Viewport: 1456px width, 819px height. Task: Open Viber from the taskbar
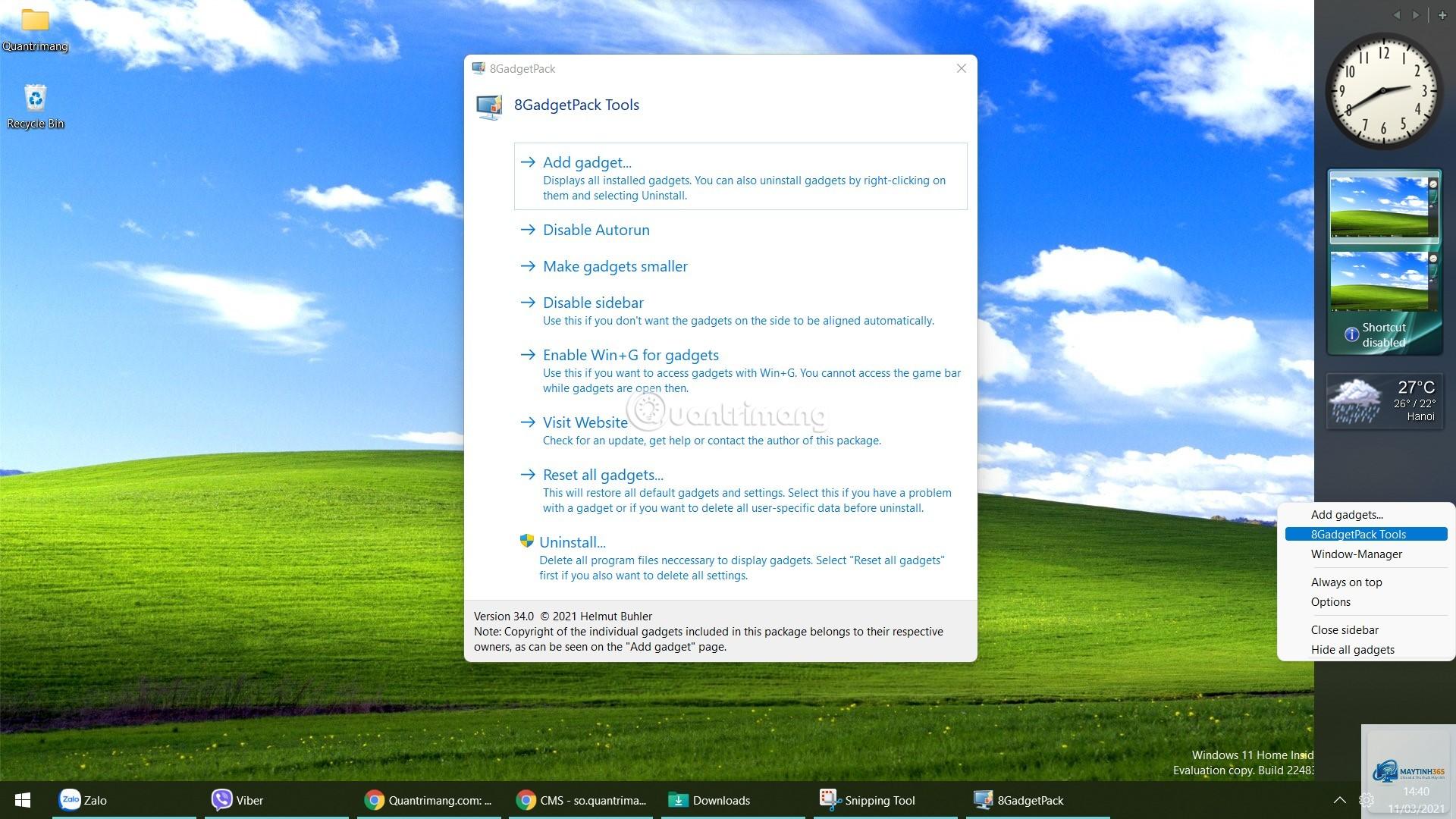(x=277, y=800)
